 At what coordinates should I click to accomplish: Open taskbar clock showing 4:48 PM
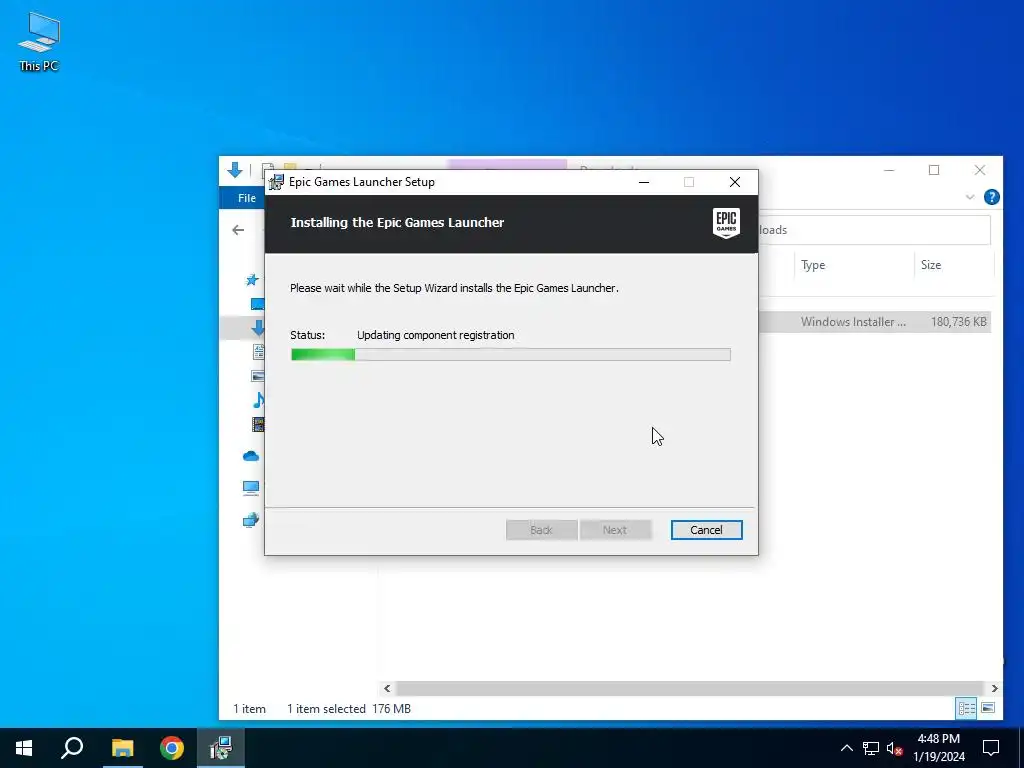(939, 748)
